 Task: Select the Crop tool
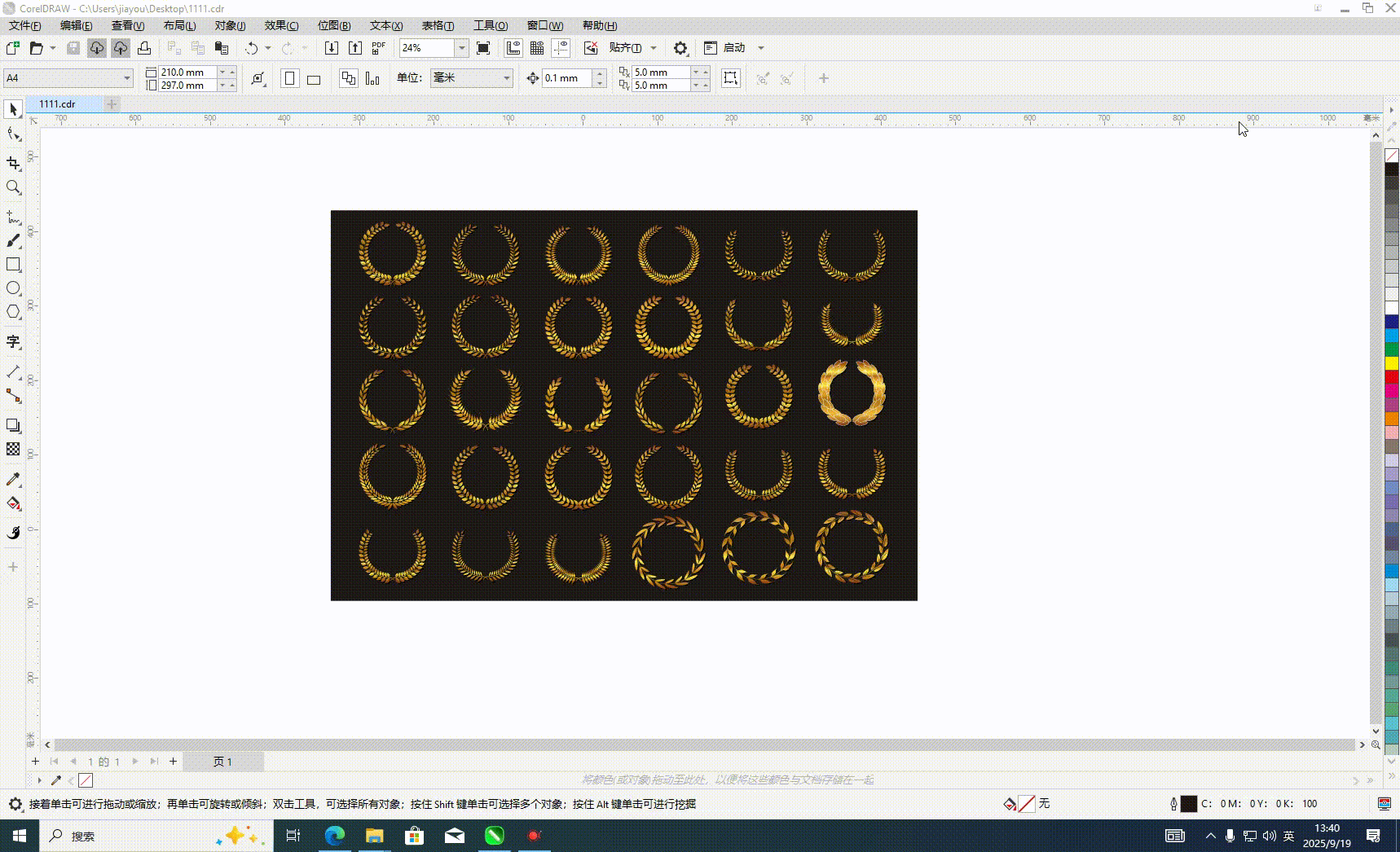[13, 163]
